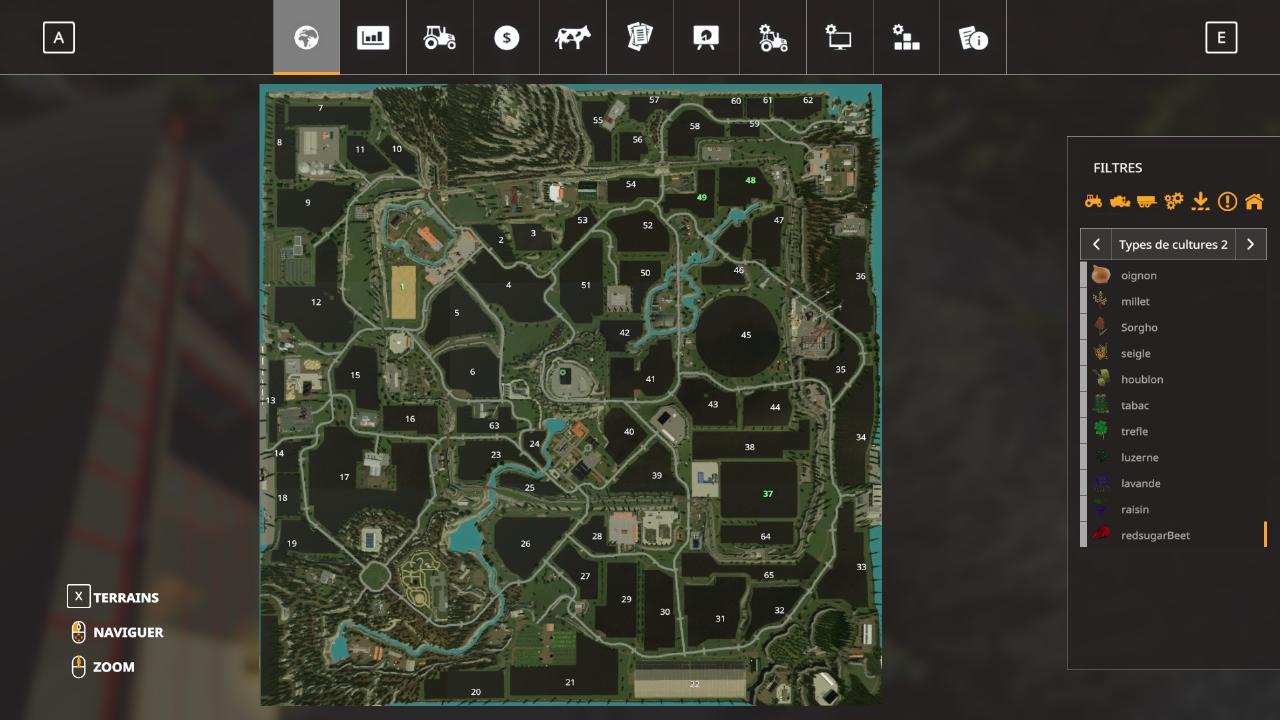The image size is (1280, 720).
Task: Open the finances dollar tab
Action: click(x=507, y=38)
